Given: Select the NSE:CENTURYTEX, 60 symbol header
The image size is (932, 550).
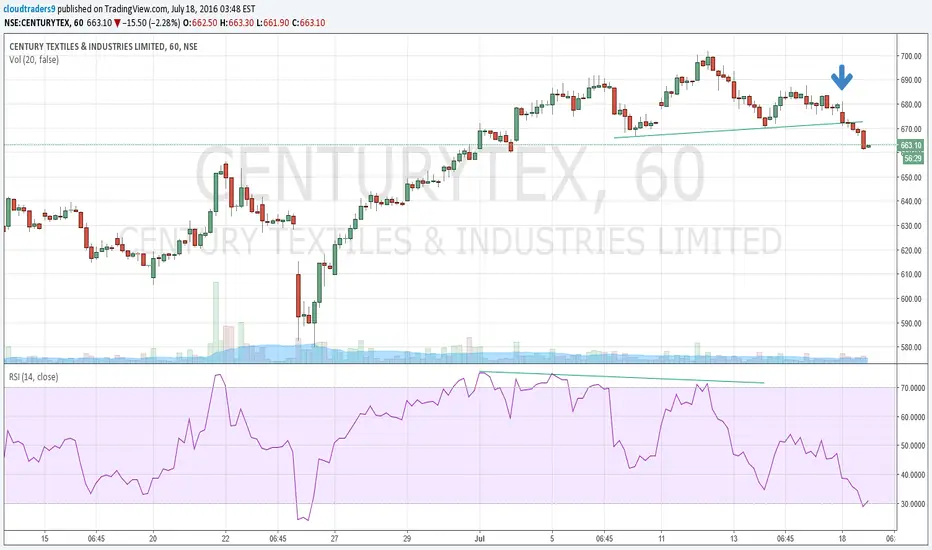Looking at the screenshot, I should 43,23.
